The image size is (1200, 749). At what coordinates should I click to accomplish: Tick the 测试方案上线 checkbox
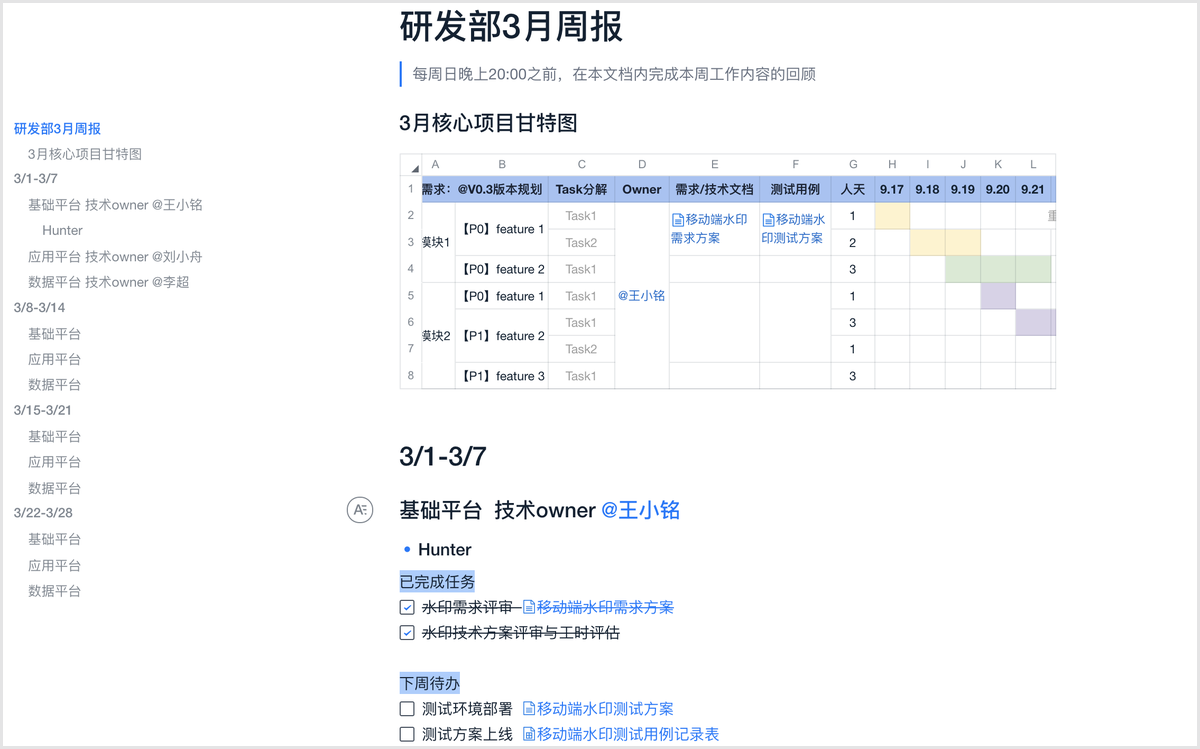pos(407,734)
